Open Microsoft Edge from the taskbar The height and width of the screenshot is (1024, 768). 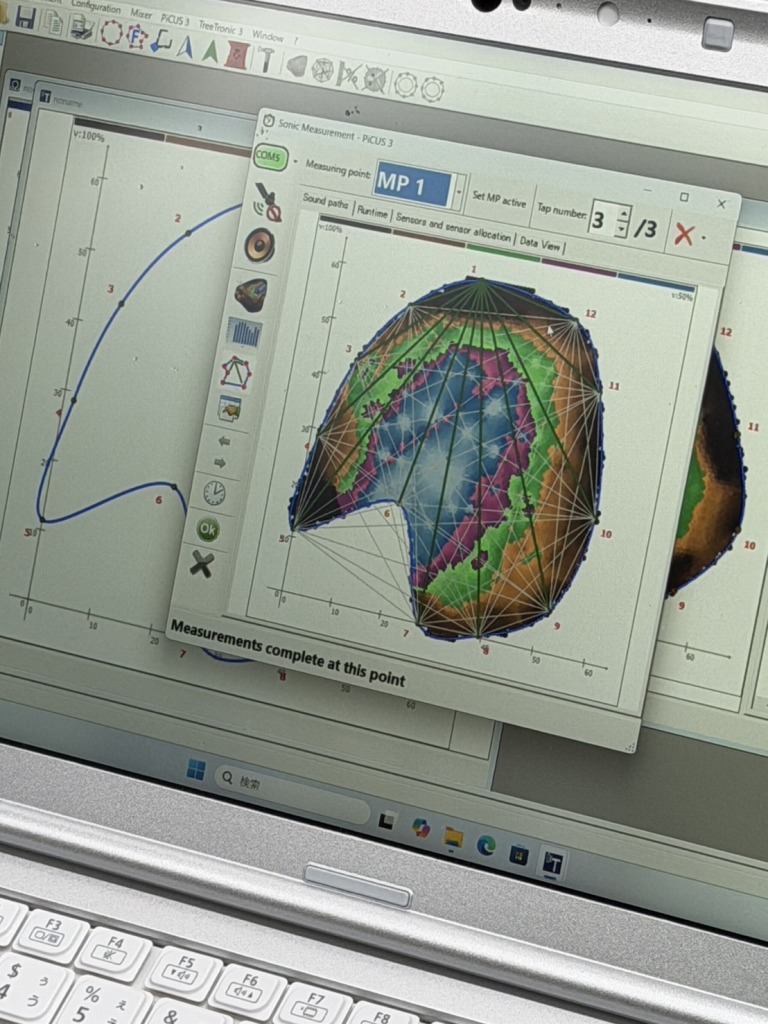point(486,846)
